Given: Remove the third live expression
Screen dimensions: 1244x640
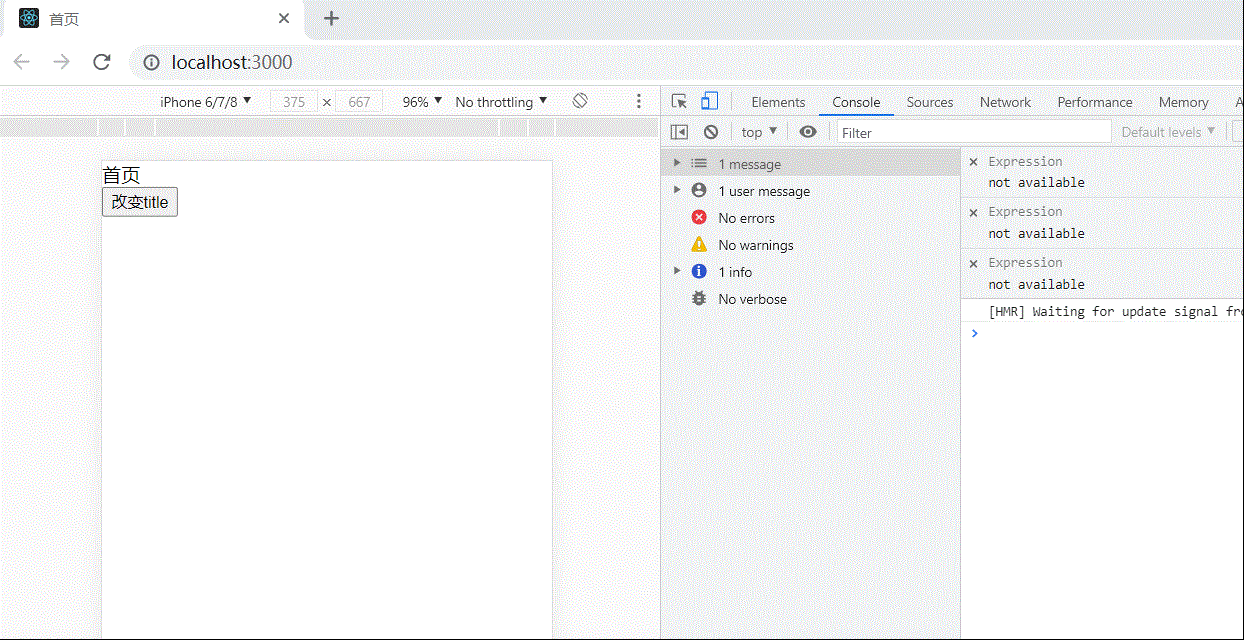Looking at the screenshot, I should click(973, 263).
